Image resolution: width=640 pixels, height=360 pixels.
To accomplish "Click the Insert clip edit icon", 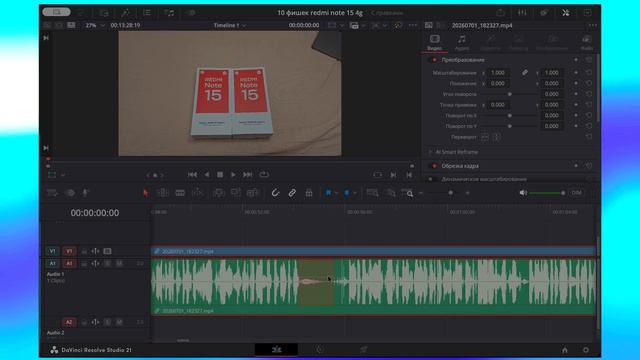I will point(218,193).
